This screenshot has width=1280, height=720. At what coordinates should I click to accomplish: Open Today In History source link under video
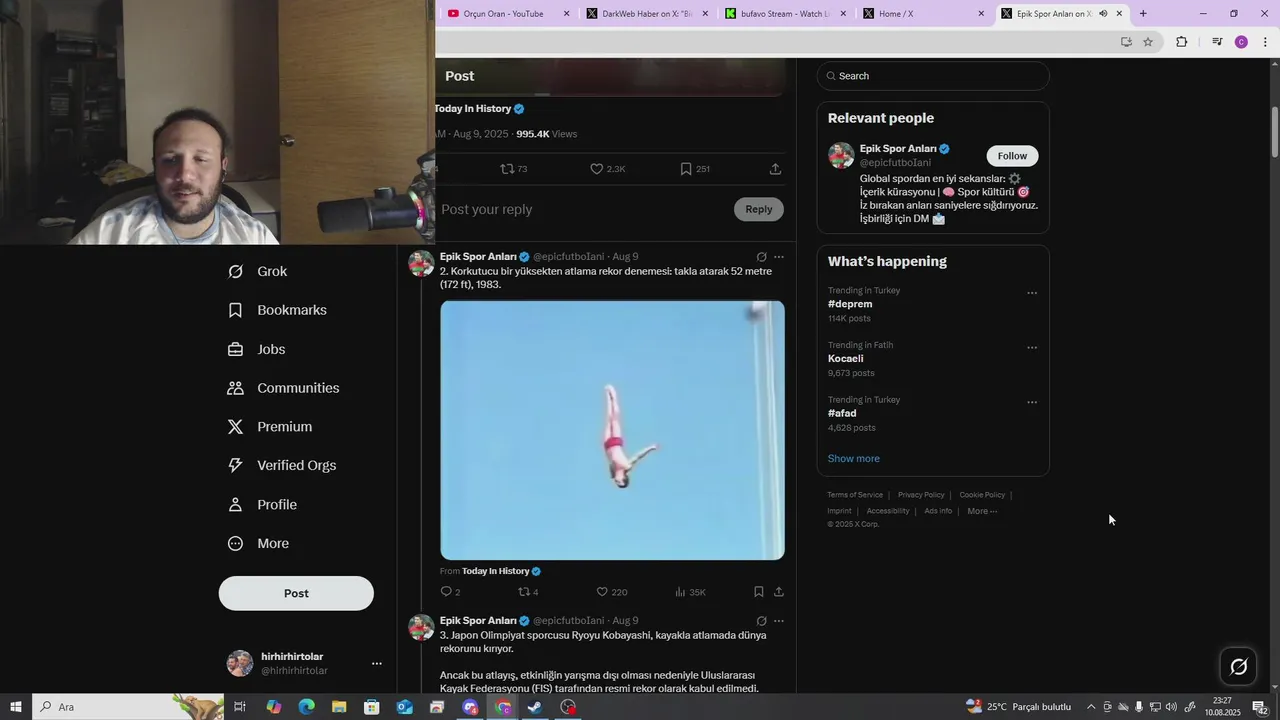(501, 571)
